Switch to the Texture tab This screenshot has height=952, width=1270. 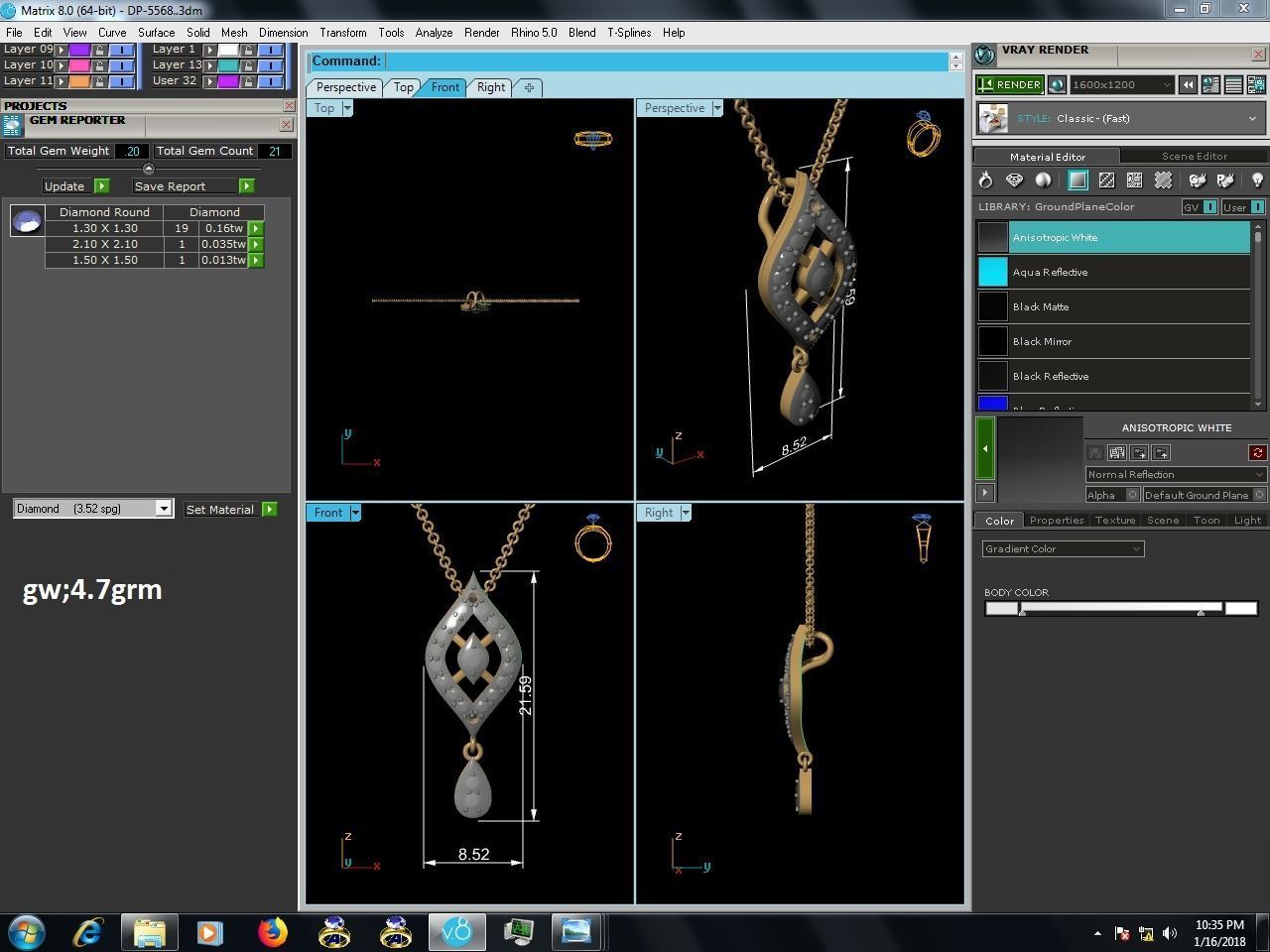1115,520
